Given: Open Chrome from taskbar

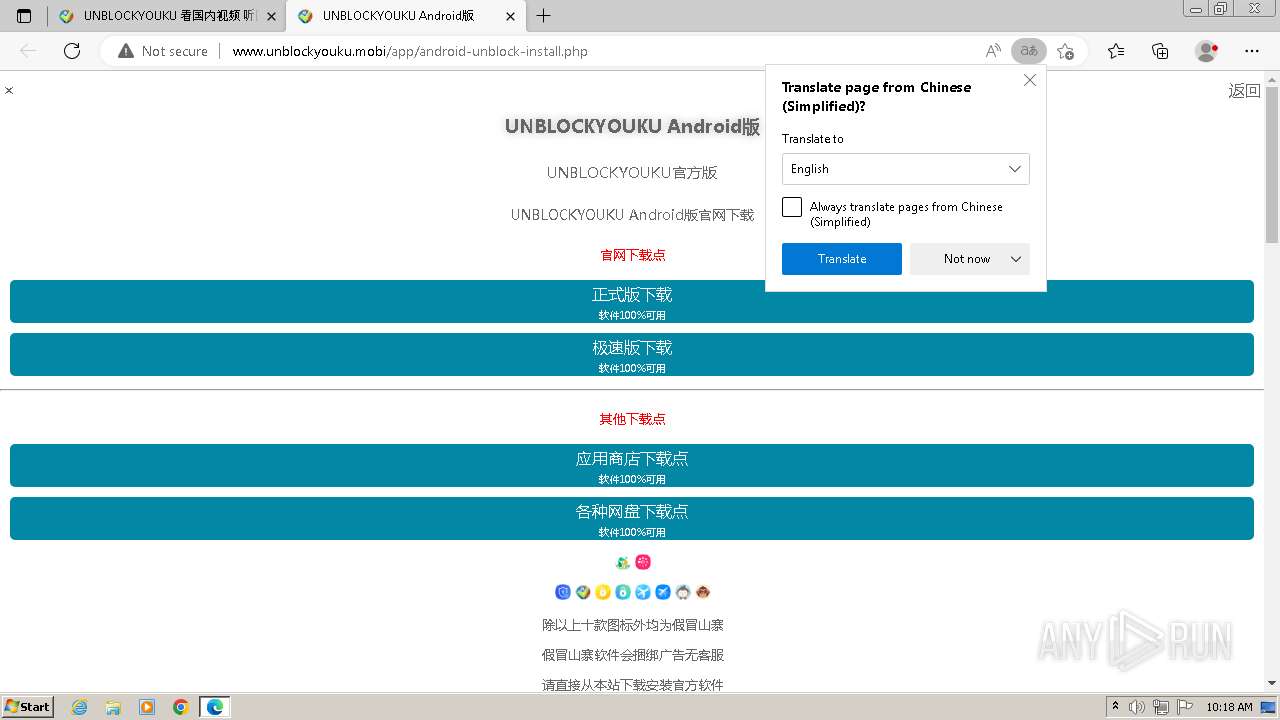Looking at the screenshot, I should [180, 707].
